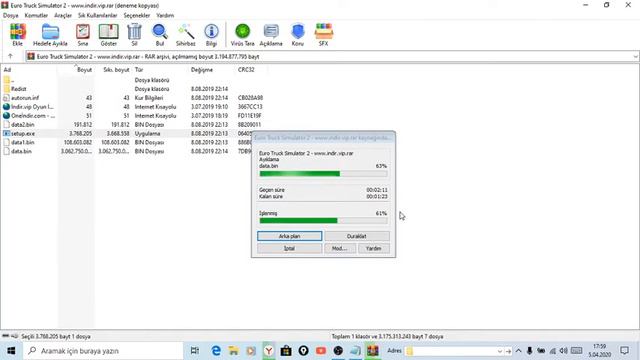Screen dimensions: 640x360
Task: Click the network tray icon
Action: 553,351
